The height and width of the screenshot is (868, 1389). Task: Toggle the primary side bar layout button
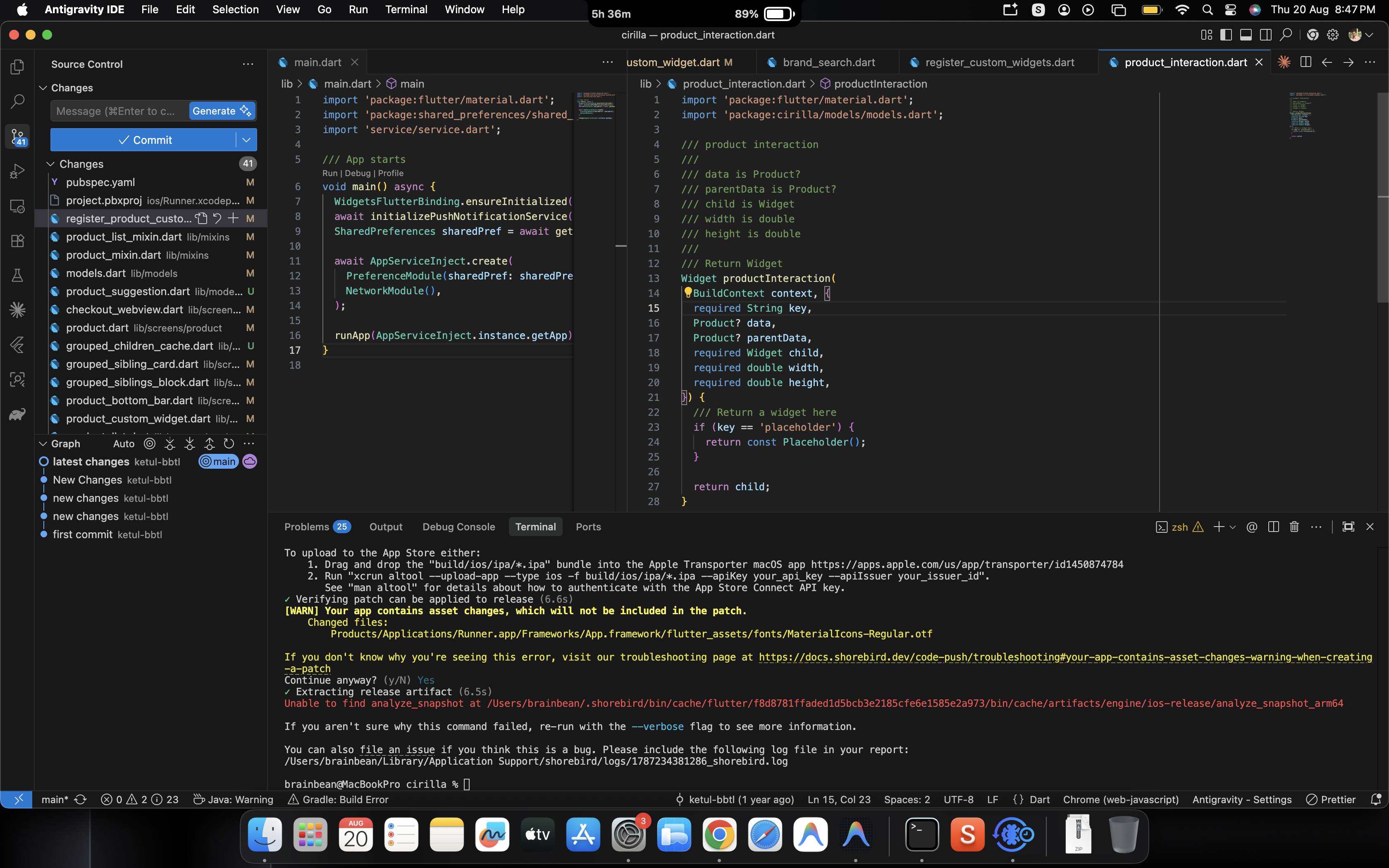(x=1226, y=35)
